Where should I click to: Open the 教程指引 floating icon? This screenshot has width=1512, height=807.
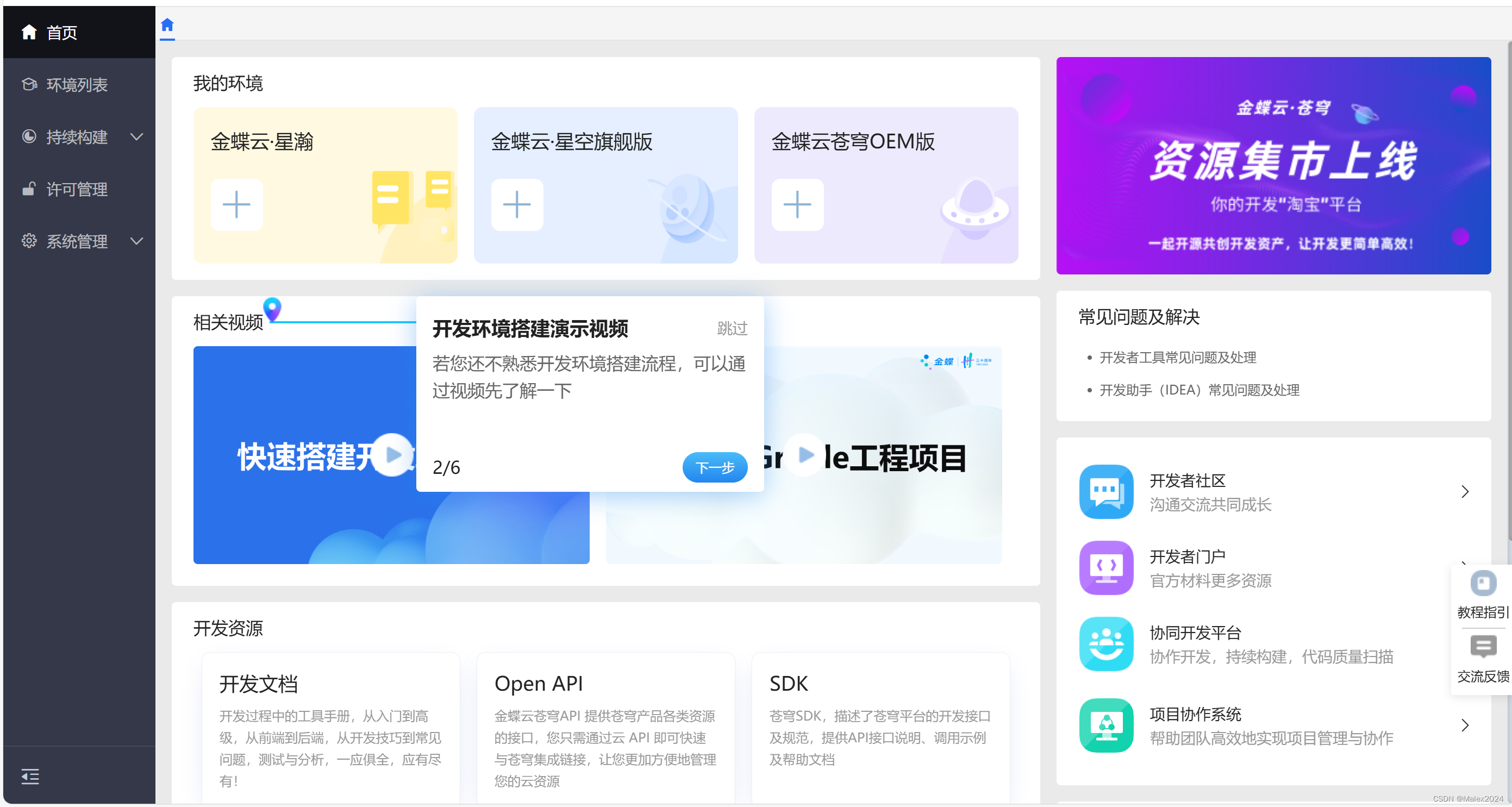coord(1482,584)
